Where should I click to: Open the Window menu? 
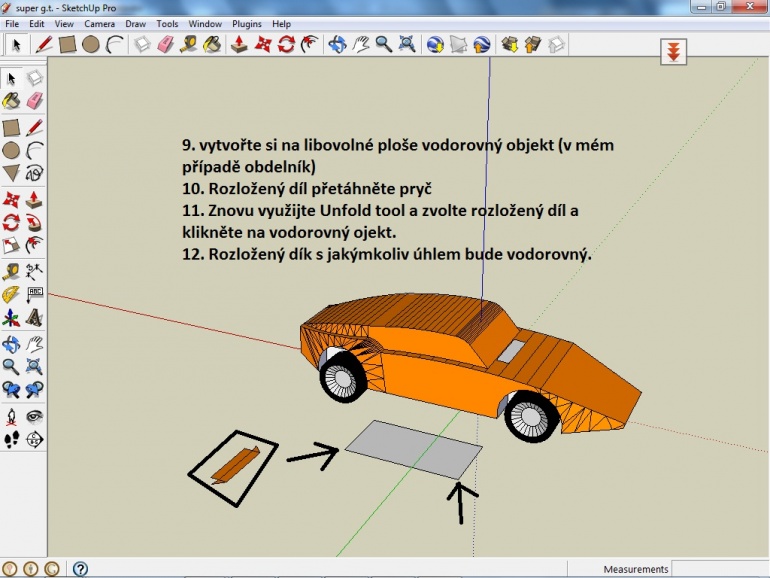(205, 24)
